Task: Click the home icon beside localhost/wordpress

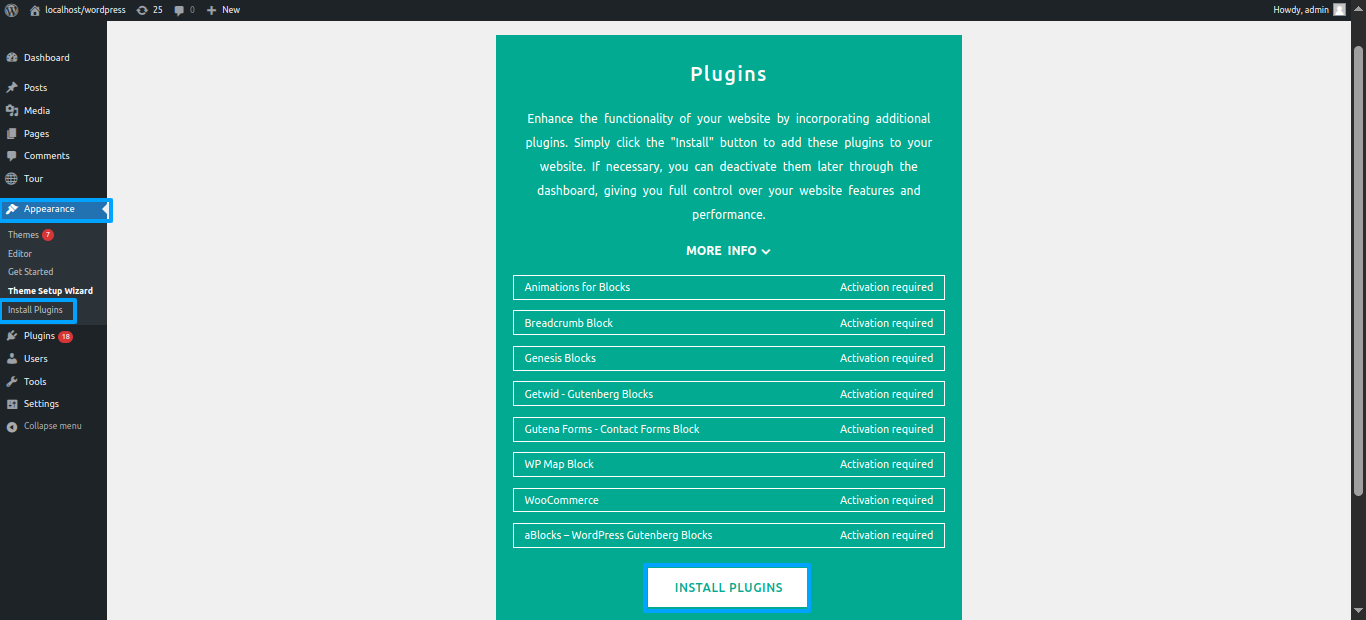Action: click(x=35, y=10)
